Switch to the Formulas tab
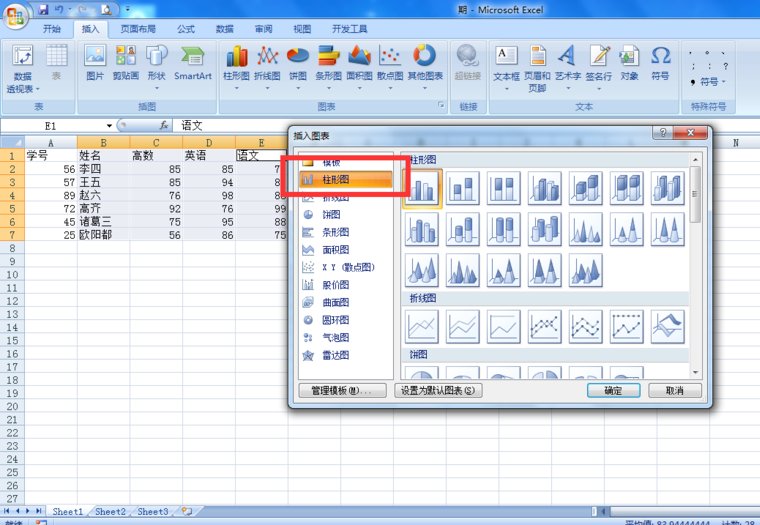The image size is (760, 525). pyautogui.click(x=186, y=29)
